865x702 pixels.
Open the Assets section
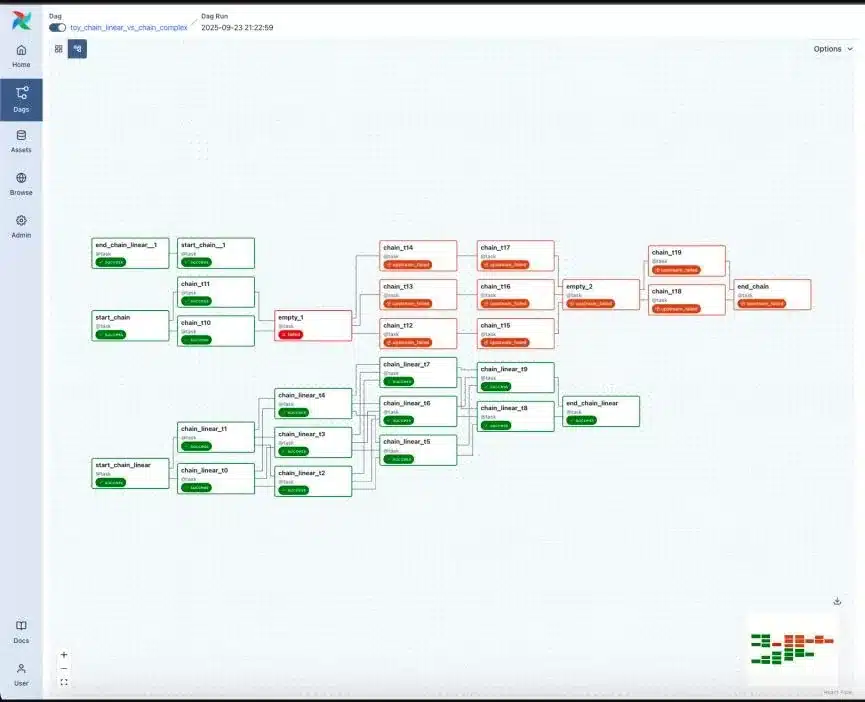[x=21, y=141]
